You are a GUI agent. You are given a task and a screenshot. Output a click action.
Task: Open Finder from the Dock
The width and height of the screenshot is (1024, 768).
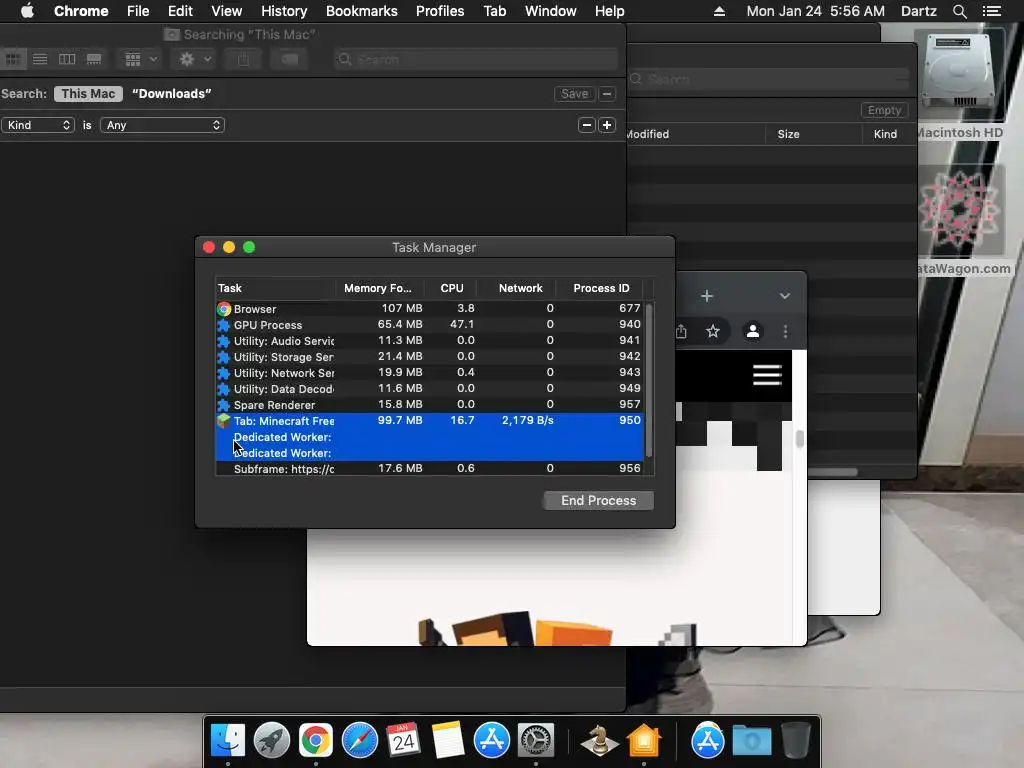coord(227,740)
